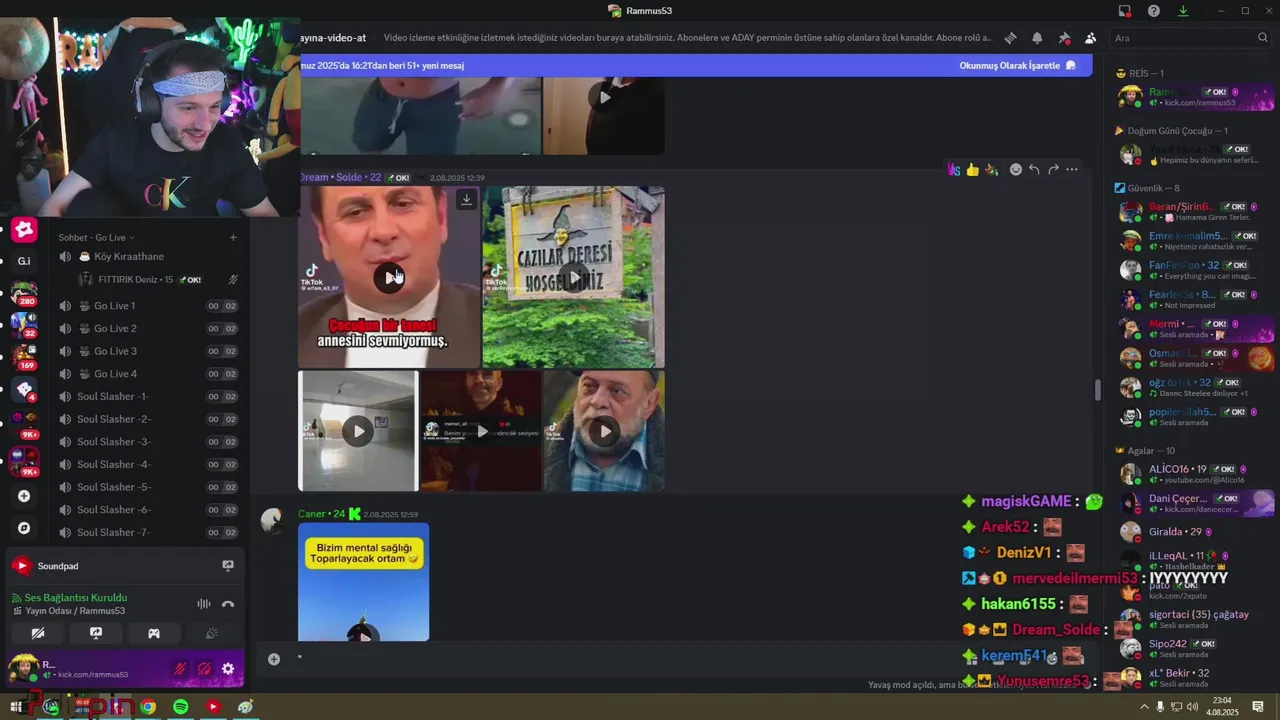Image resolution: width=1280 pixels, height=720 pixels.
Task: Open pinned messages icon
Action: click(1064, 38)
